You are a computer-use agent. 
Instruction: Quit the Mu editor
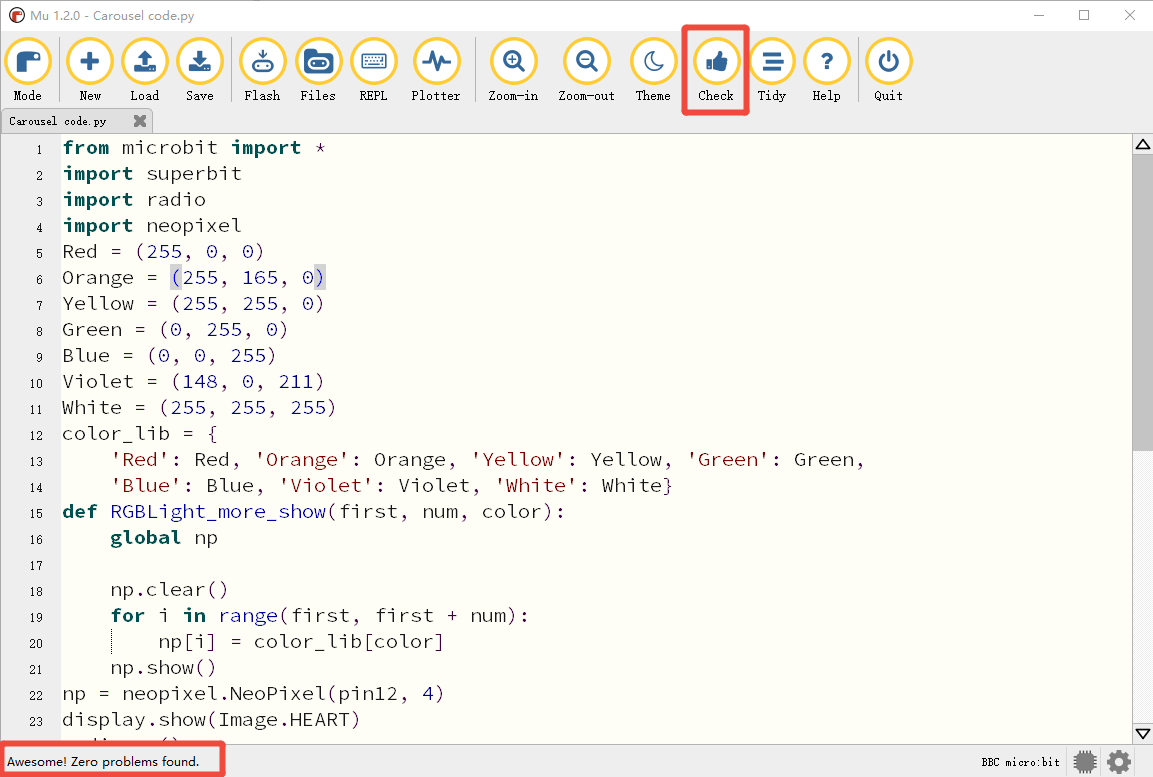[x=888, y=71]
